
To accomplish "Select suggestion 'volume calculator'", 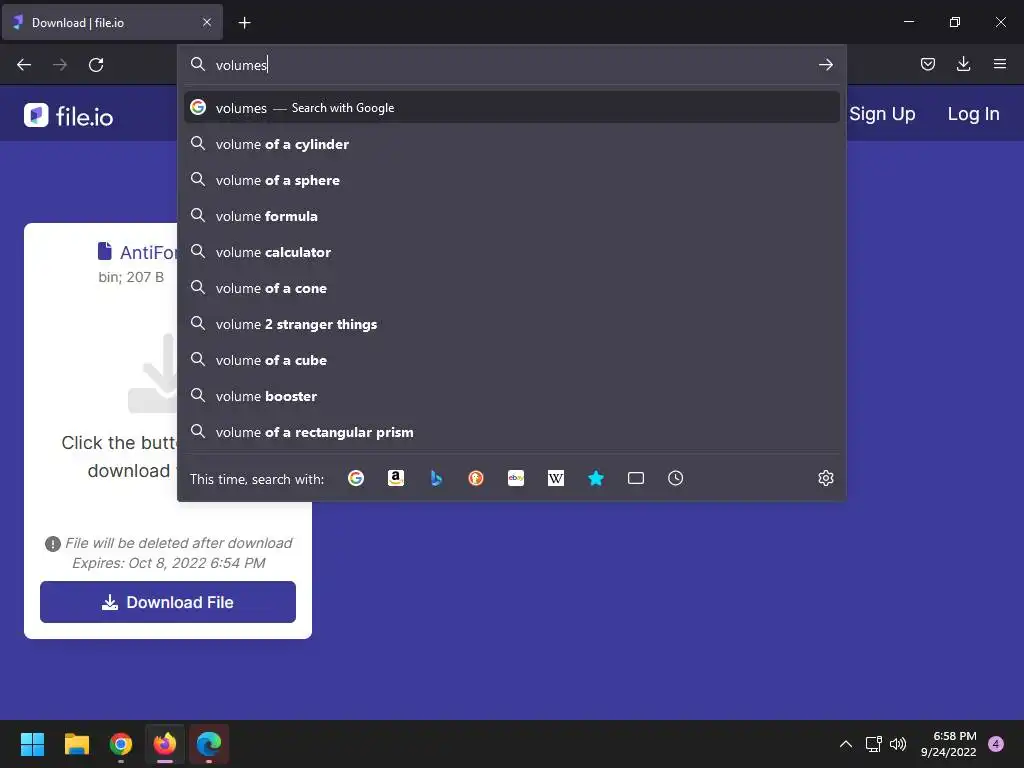I will coord(512,251).
